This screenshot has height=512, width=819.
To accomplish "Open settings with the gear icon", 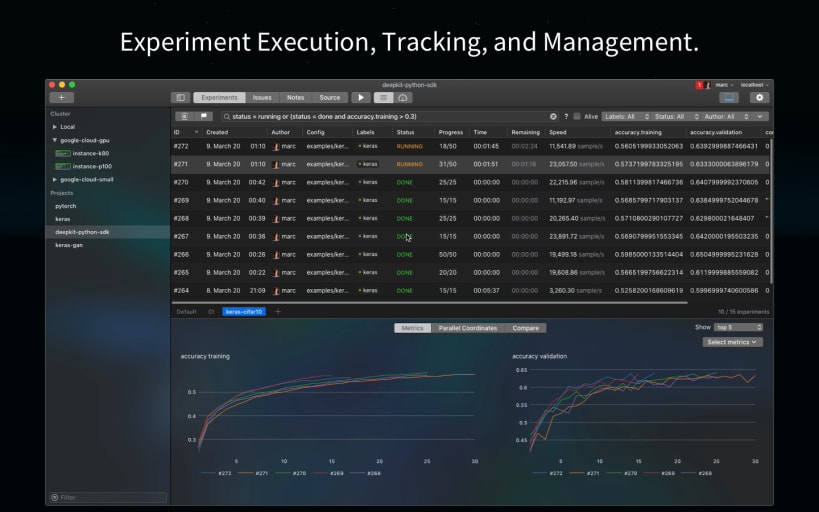I will coord(759,98).
